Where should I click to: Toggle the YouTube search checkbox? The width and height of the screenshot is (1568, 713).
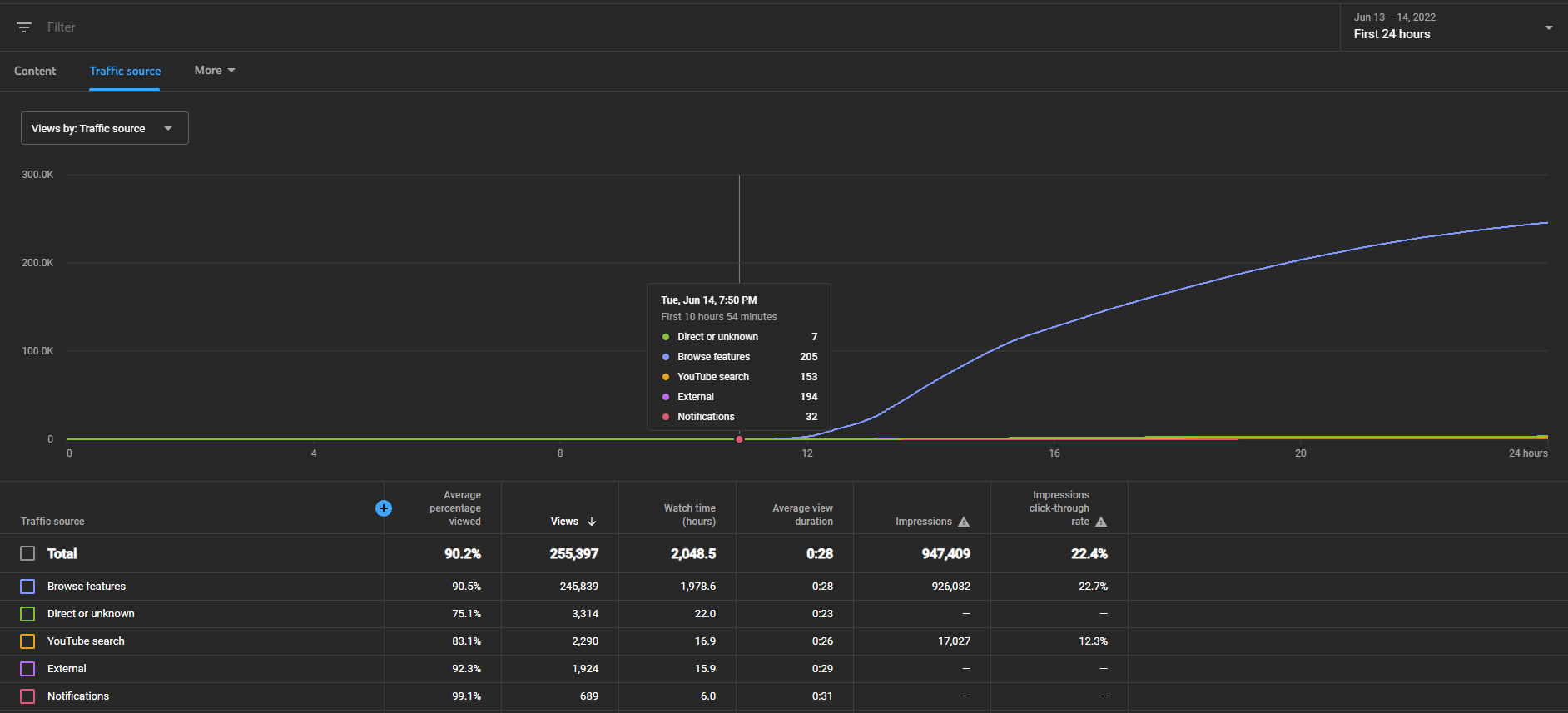(x=27, y=641)
